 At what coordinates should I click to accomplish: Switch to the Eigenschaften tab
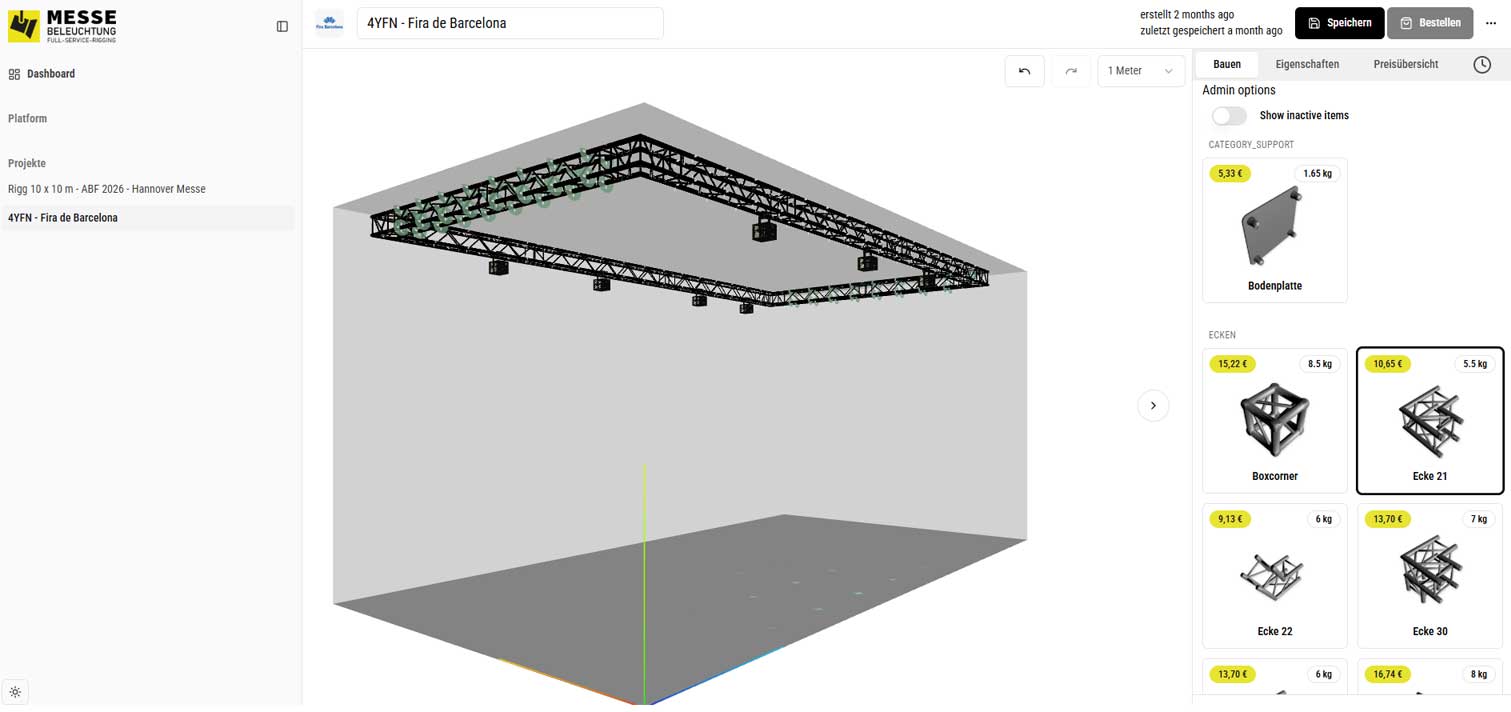(1306, 64)
